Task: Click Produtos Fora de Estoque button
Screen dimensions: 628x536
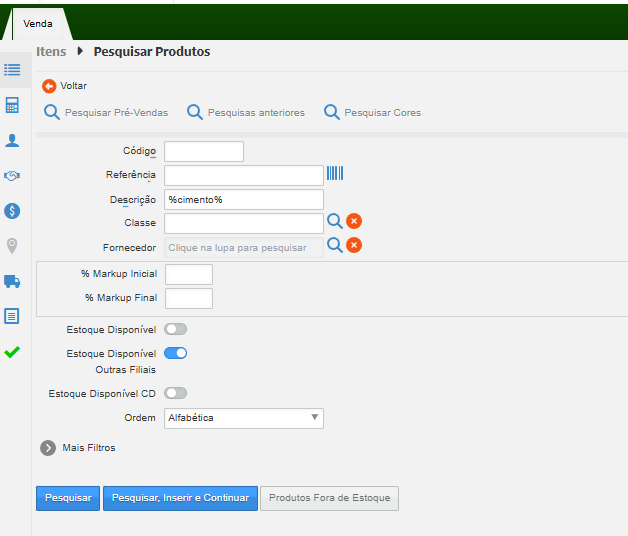Action: point(329,498)
